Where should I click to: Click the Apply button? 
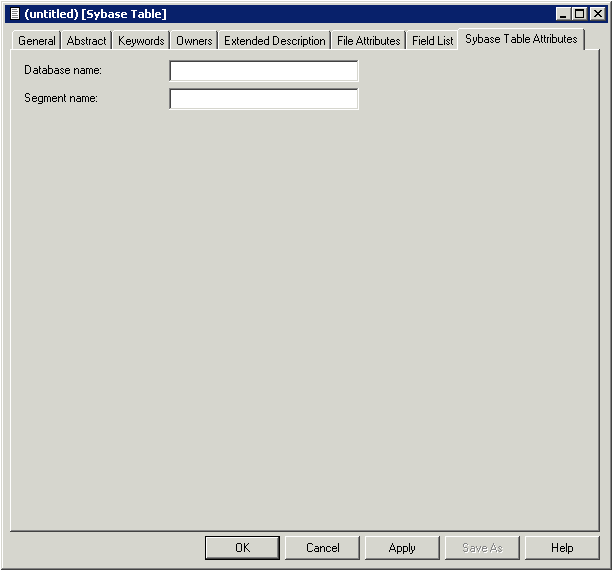(x=402, y=548)
